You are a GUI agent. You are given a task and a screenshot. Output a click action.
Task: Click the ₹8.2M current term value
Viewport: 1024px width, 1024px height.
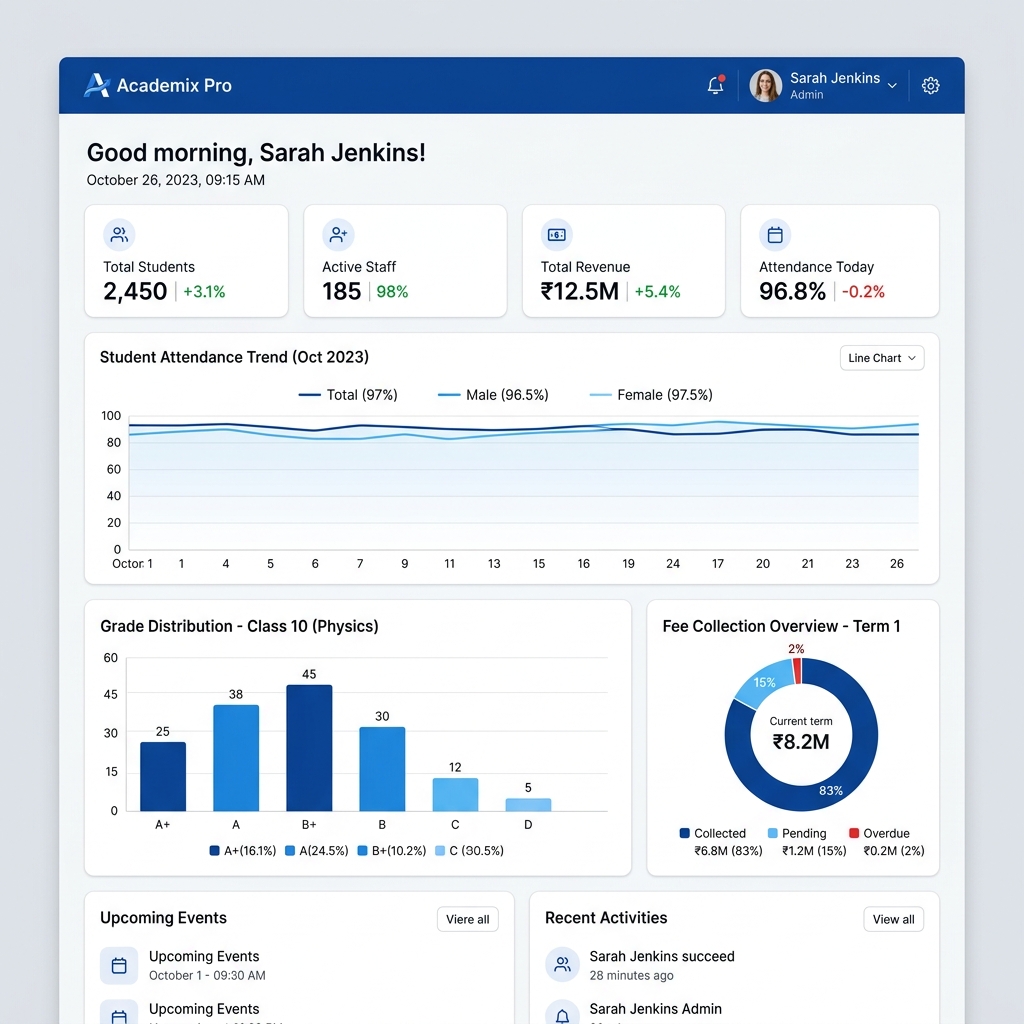[x=801, y=742]
